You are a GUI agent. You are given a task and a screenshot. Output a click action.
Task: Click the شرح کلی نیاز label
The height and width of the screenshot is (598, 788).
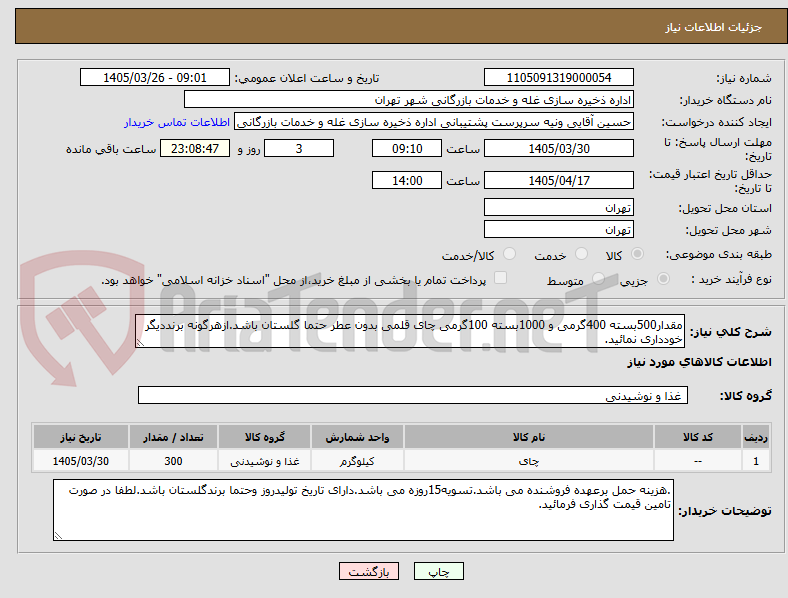[x=730, y=332]
